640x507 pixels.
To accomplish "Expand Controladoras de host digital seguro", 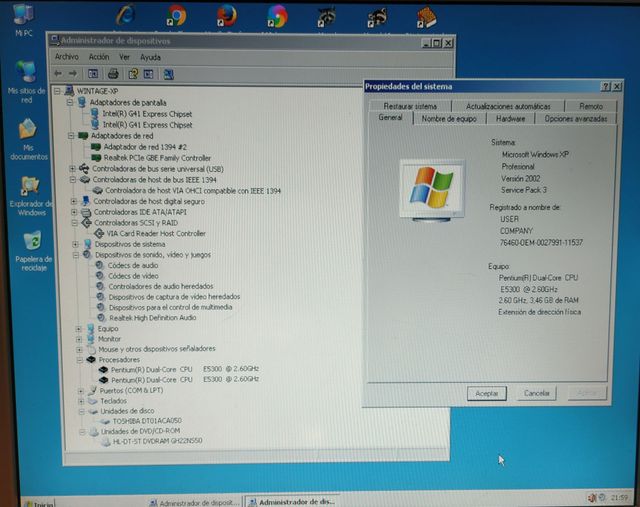I will click(x=73, y=201).
